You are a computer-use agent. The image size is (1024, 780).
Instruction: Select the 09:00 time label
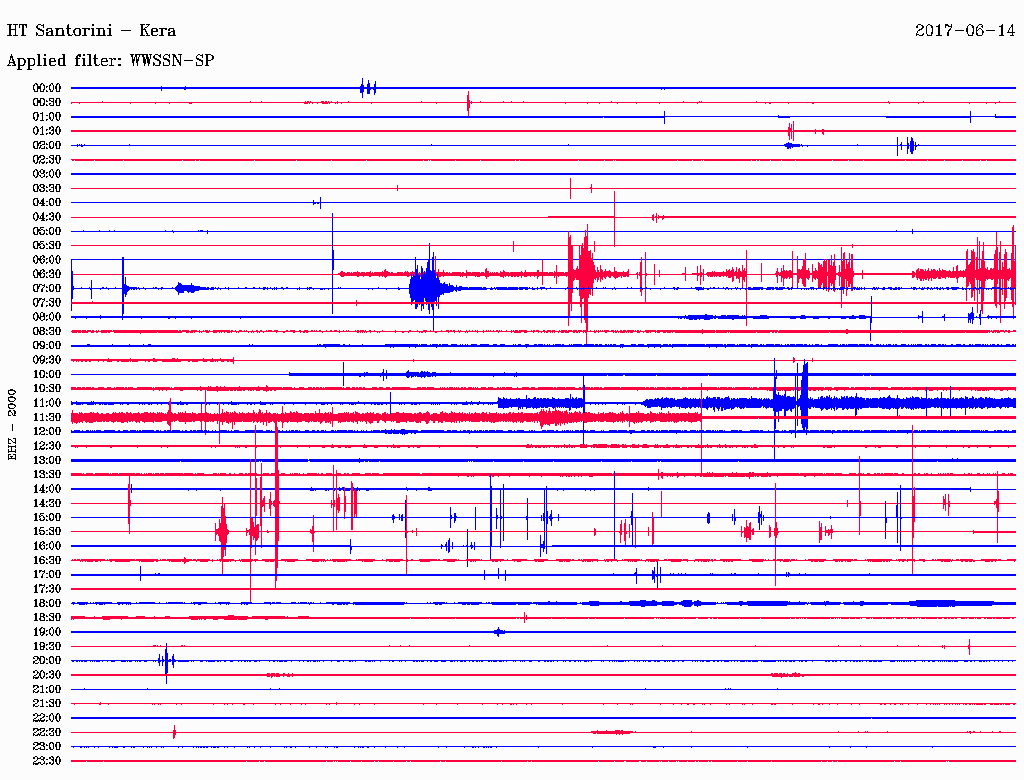pyautogui.click(x=47, y=346)
